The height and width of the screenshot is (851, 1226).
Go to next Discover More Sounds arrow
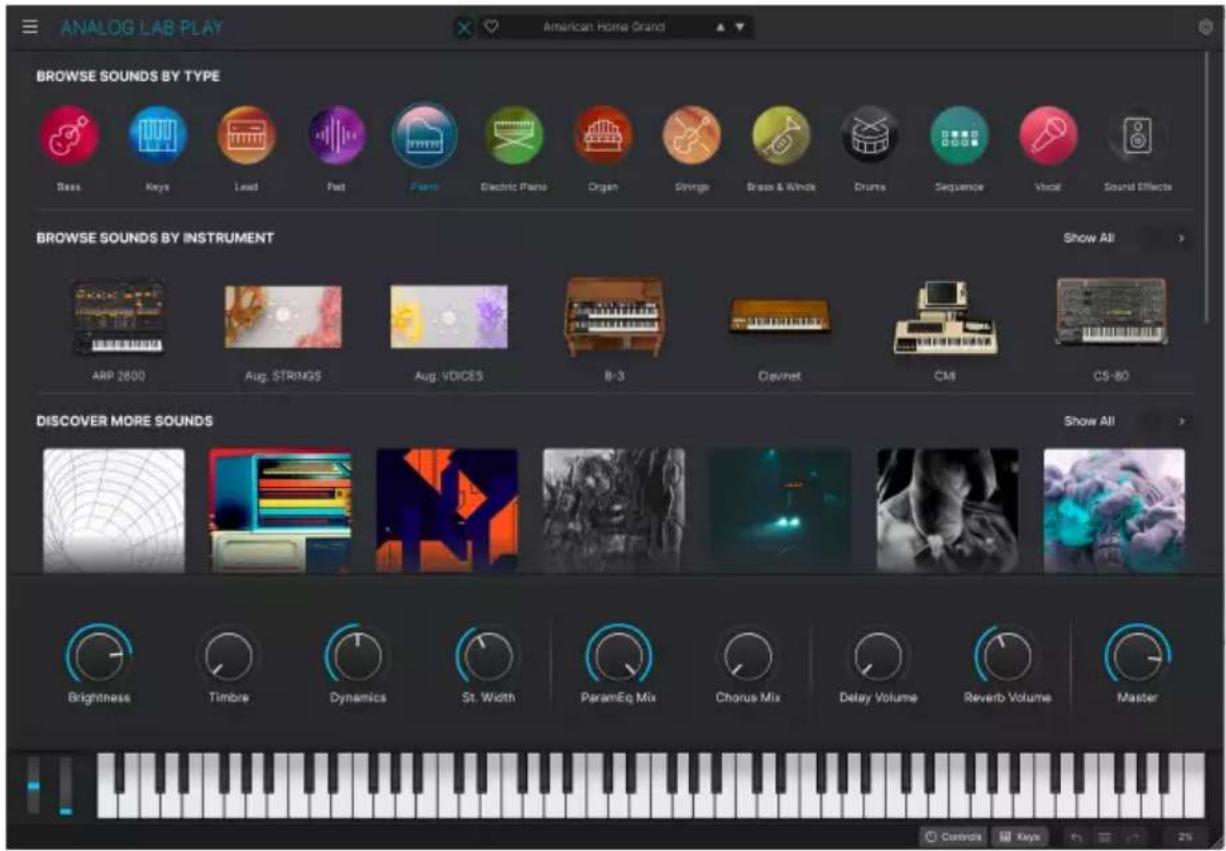click(x=1181, y=421)
